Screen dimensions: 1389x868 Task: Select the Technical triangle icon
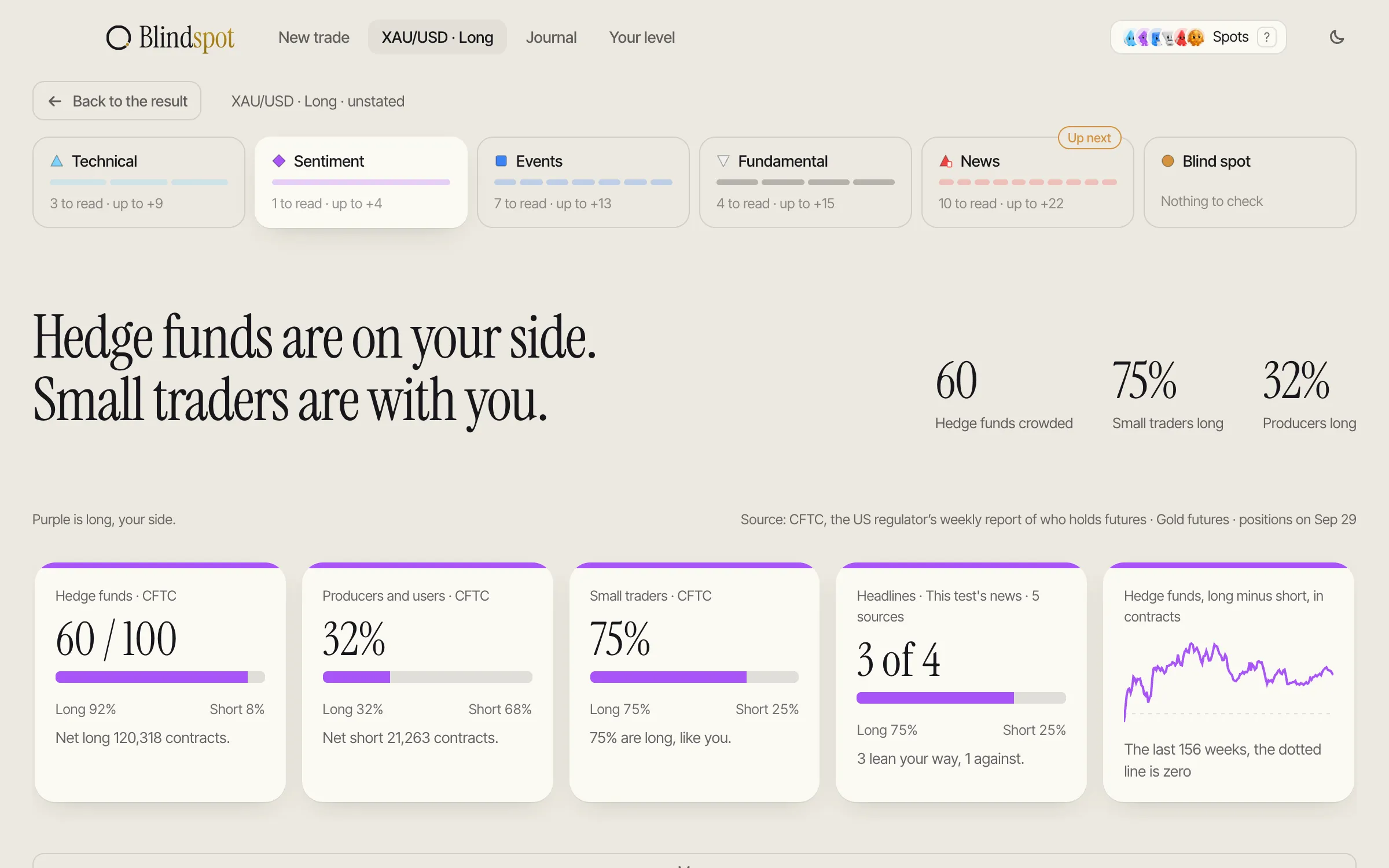click(57, 161)
